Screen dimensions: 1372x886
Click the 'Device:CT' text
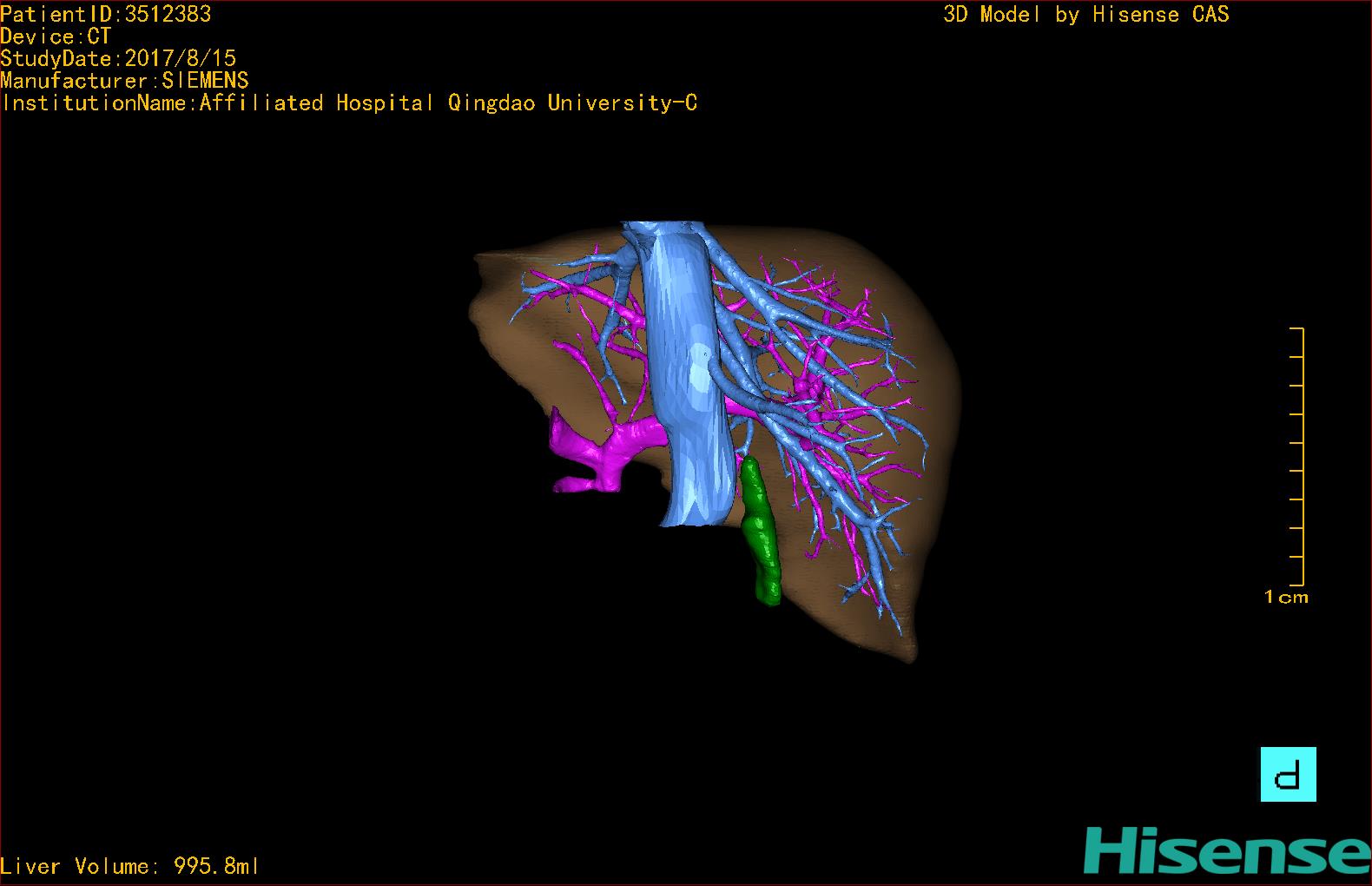pos(56,36)
